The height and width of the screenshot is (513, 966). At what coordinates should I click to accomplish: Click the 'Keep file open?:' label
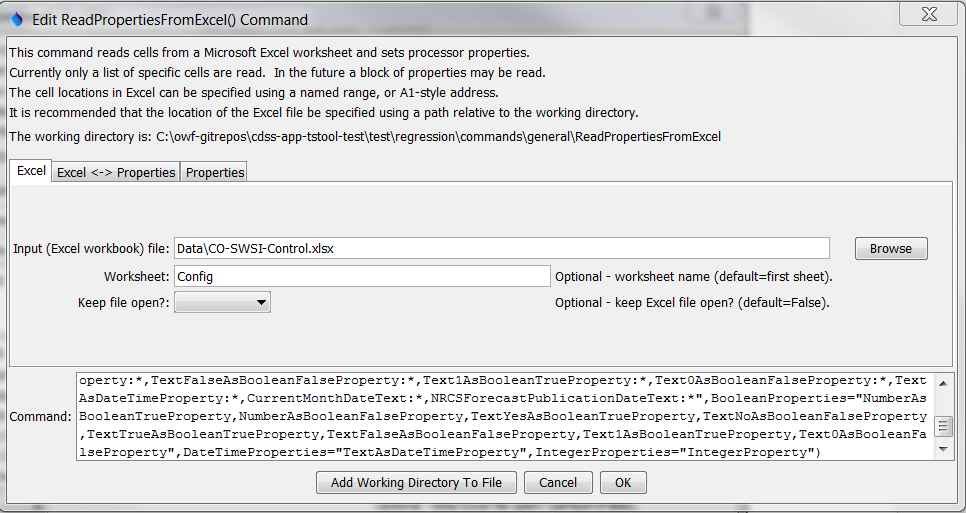[123, 302]
